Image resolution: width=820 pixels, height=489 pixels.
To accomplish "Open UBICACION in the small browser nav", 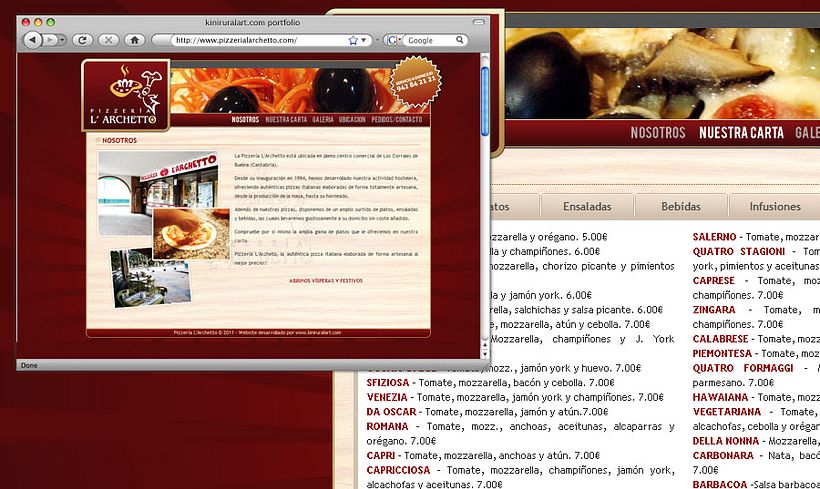I will click(x=352, y=120).
